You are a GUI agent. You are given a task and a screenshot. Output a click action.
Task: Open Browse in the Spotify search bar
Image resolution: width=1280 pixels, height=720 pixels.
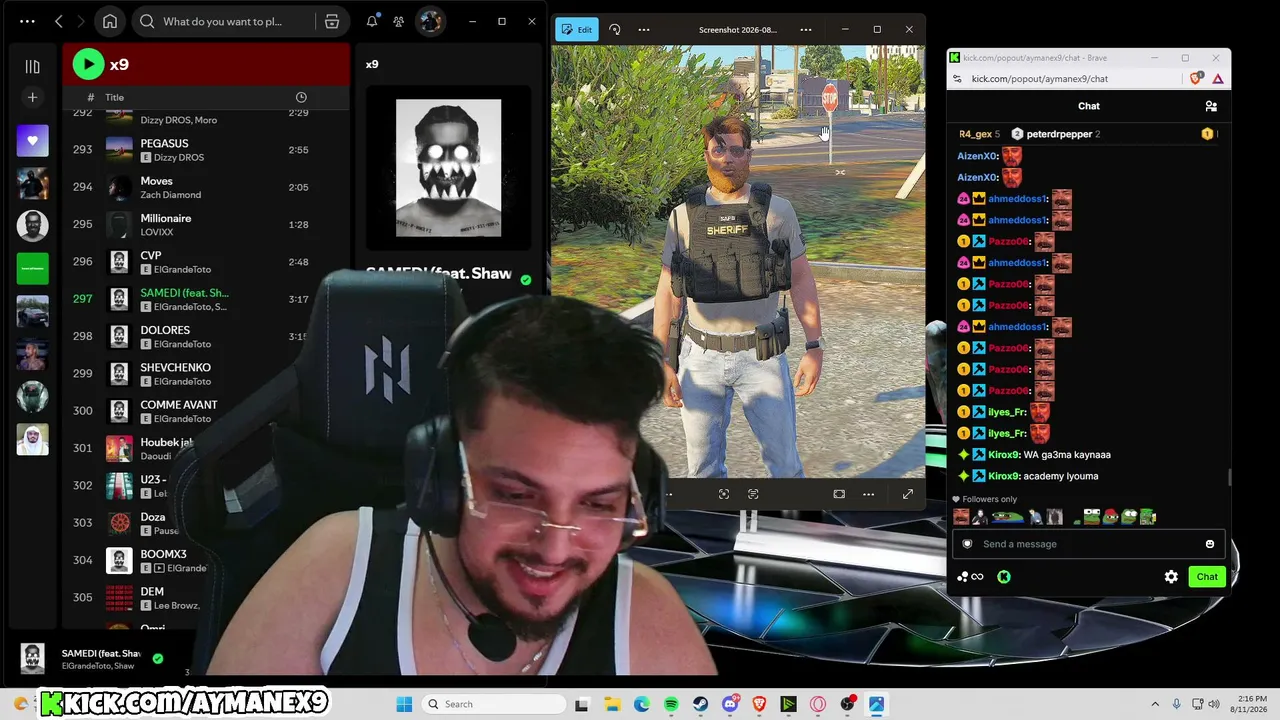(x=332, y=21)
